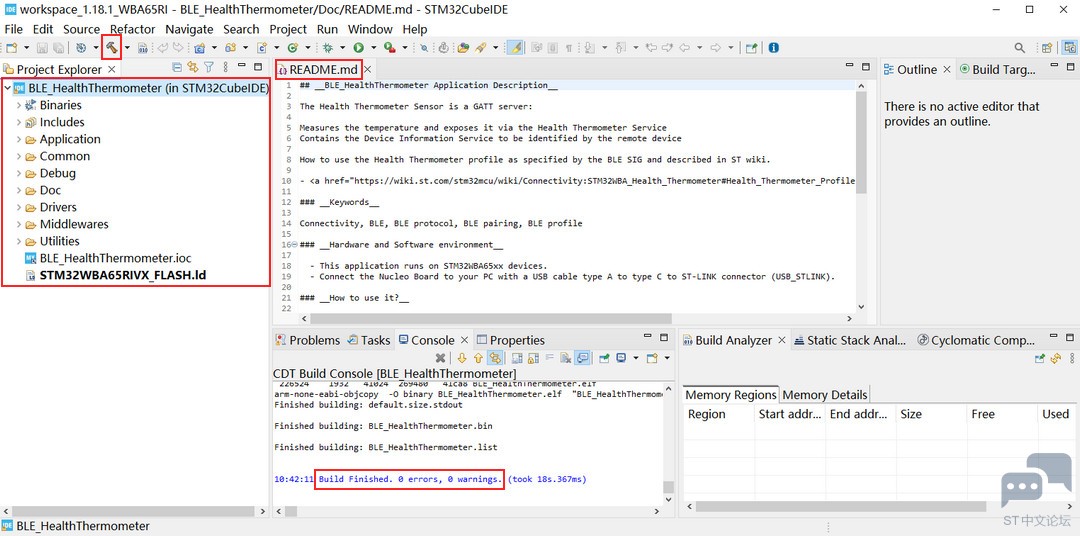Click the green Run button in the toolbar
1080x536 pixels.
click(358, 48)
